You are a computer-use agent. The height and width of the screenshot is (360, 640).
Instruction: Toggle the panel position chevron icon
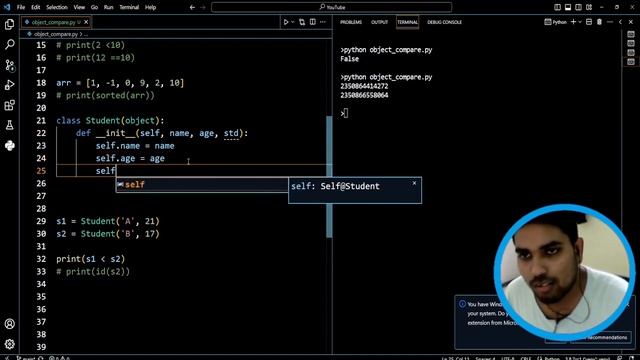(620, 22)
